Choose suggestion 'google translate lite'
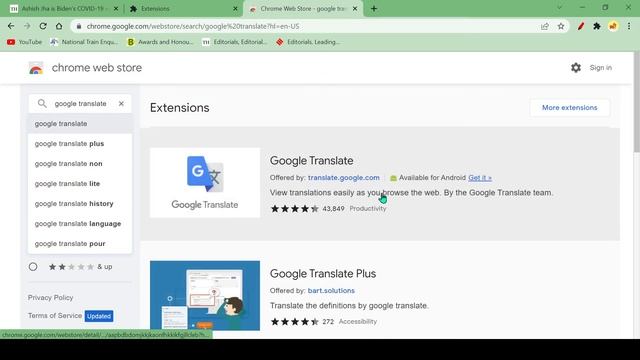Viewport: 640px width, 360px height. (x=80, y=184)
